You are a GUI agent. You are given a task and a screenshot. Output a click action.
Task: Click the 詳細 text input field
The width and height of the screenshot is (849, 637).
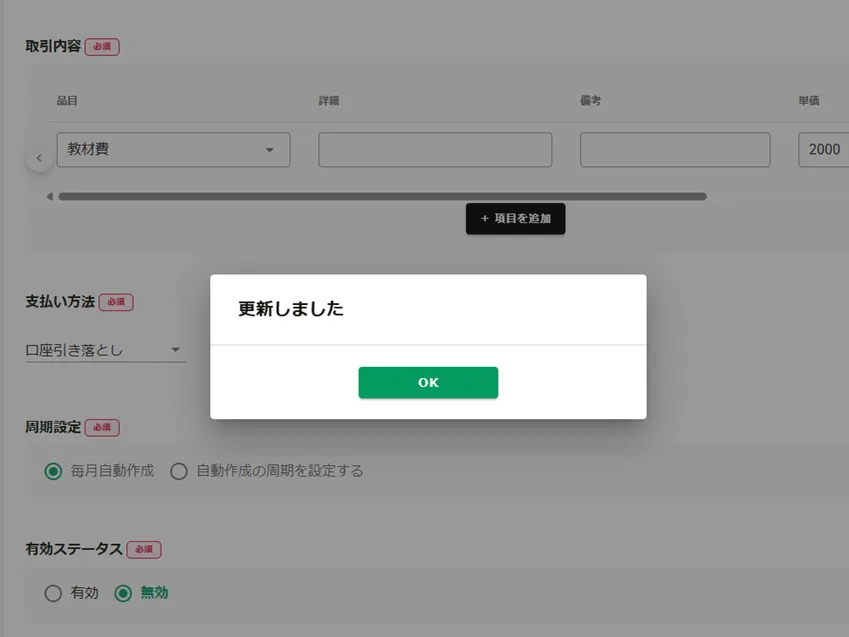[x=435, y=150]
